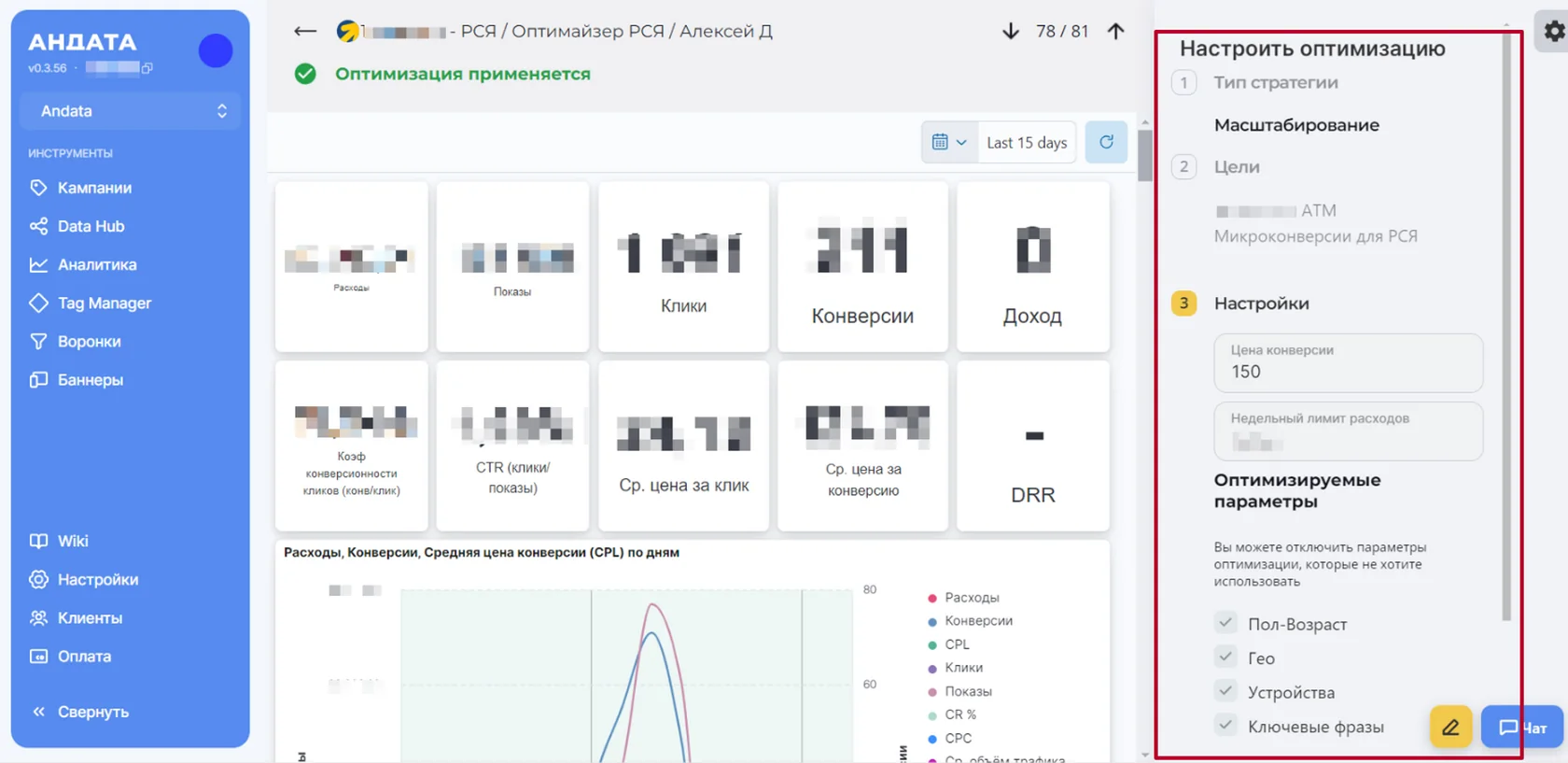1568x763 pixels.
Task: Uncheck the Ключевые фразы parameter
Action: click(1225, 726)
